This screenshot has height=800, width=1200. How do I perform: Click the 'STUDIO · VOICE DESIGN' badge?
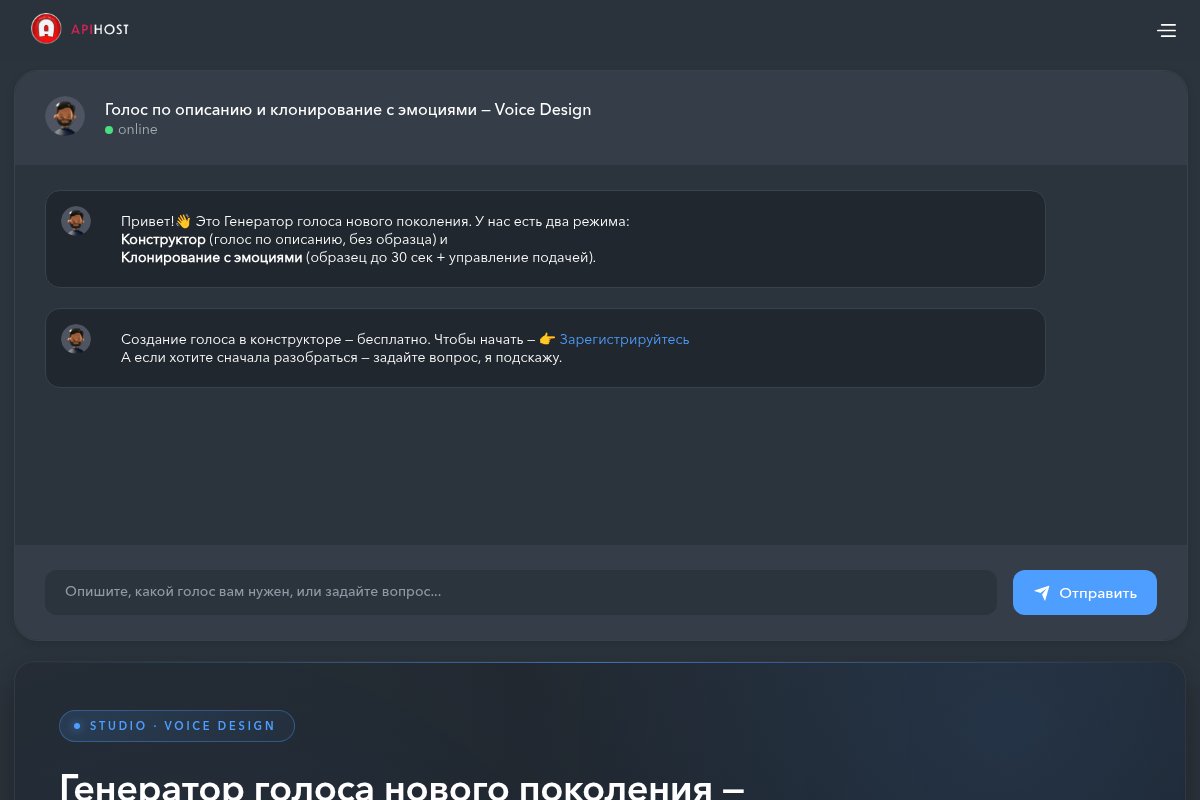(177, 726)
